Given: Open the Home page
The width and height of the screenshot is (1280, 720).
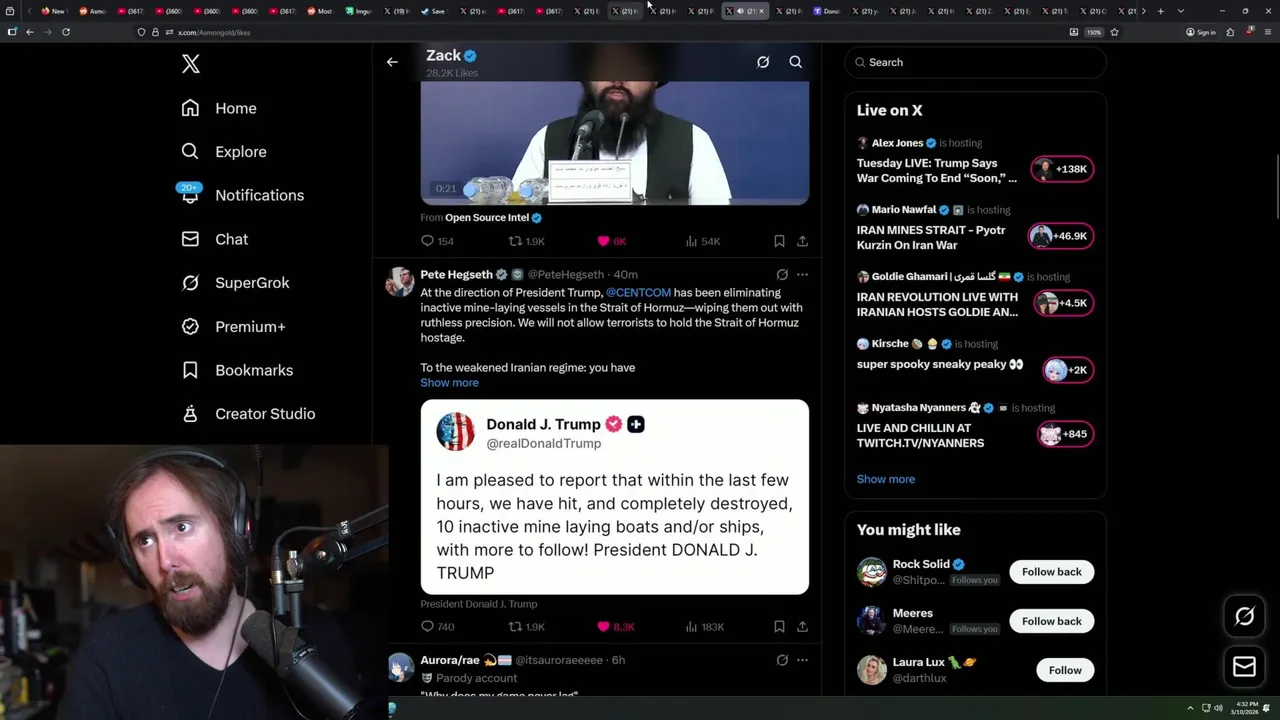Looking at the screenshot, I should point(219,108).
